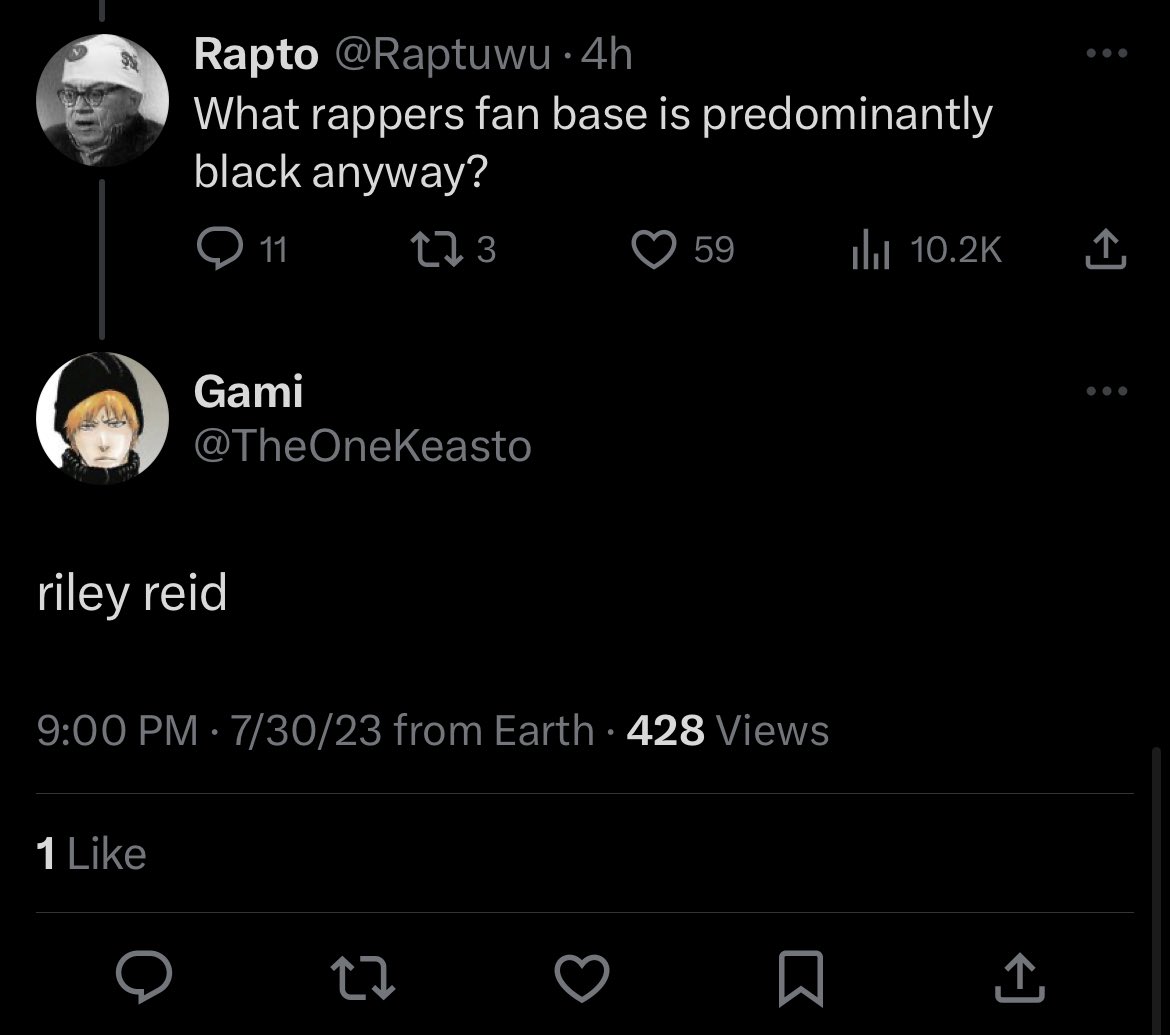The image size is (1170, 1035).
Task: Open the 428 Views count
Action: (728, 730)
